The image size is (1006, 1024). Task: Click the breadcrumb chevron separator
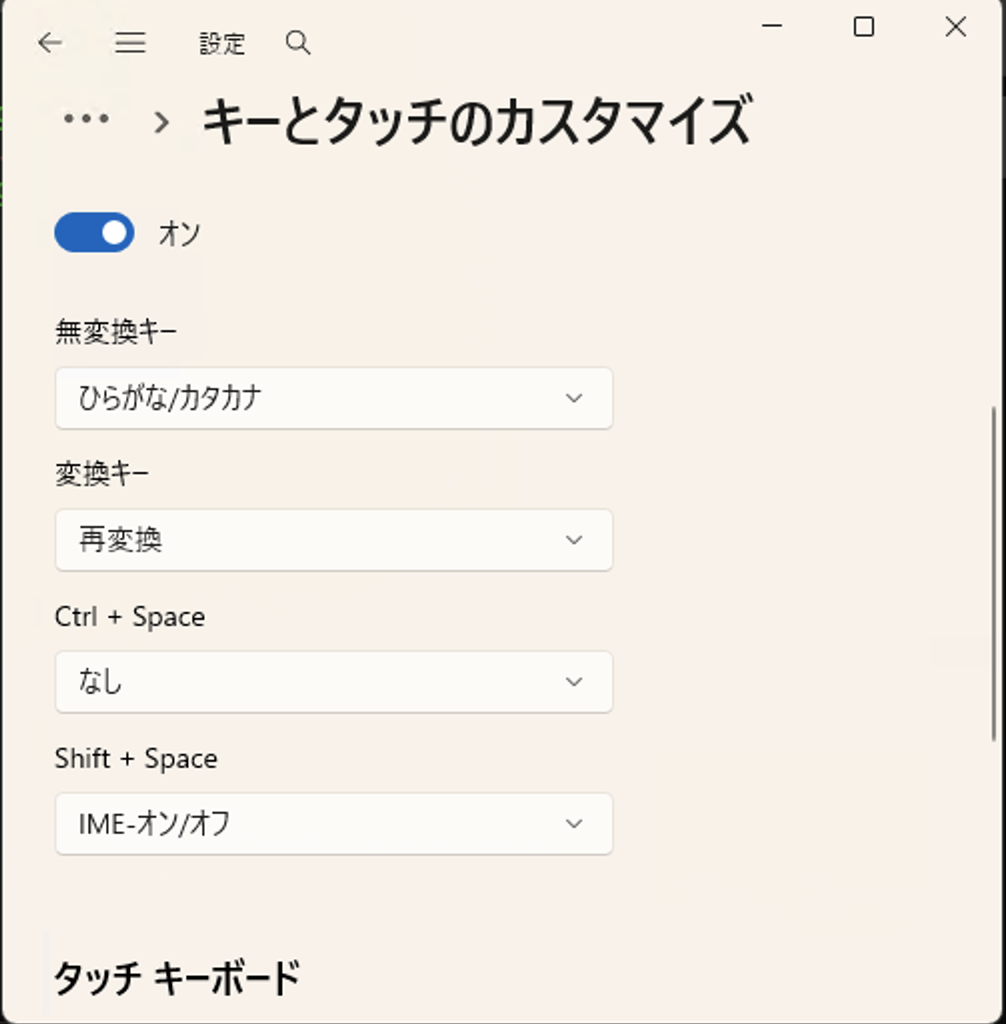(160, 122)
